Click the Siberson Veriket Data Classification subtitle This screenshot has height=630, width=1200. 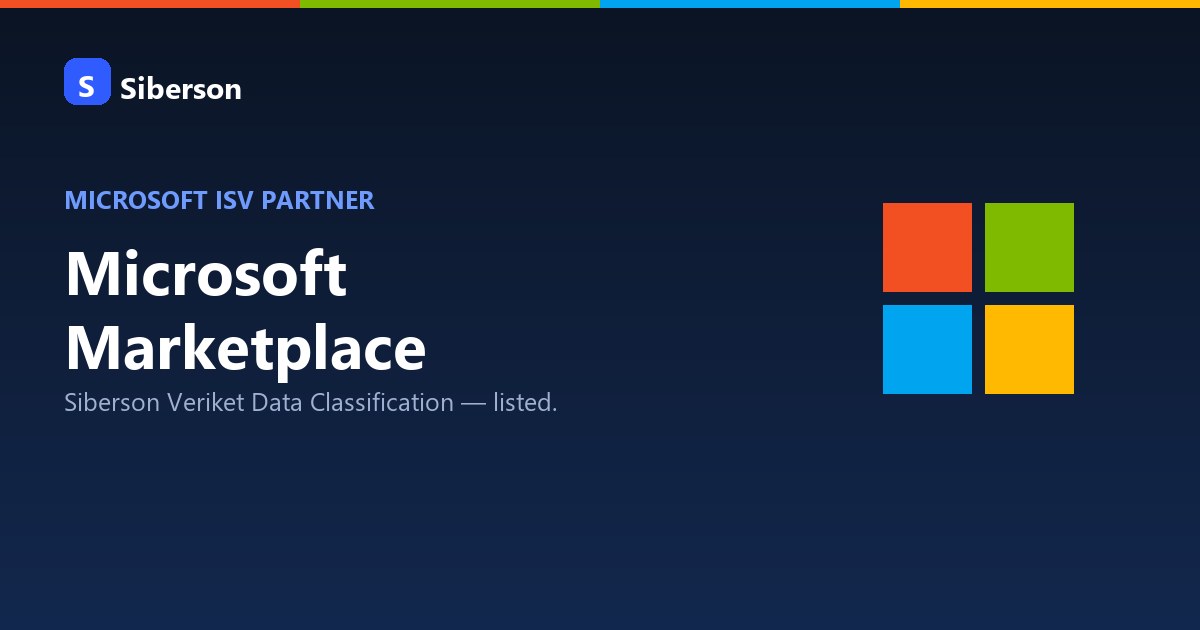310,403
